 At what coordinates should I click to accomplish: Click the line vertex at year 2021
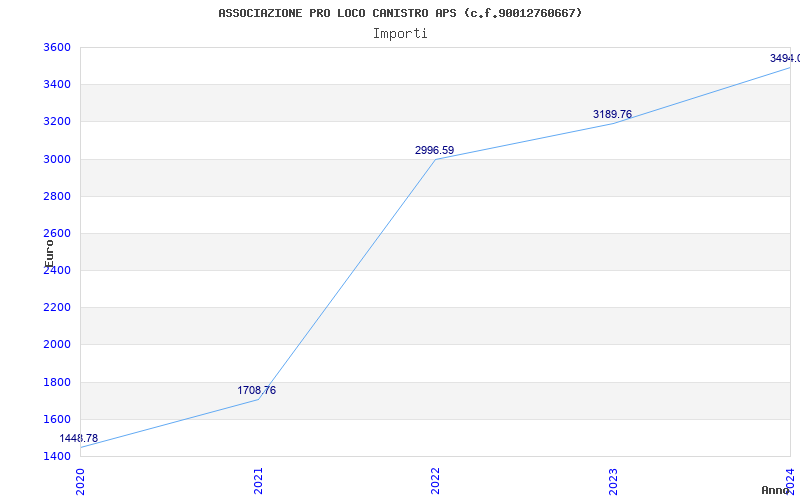point(258,399)
